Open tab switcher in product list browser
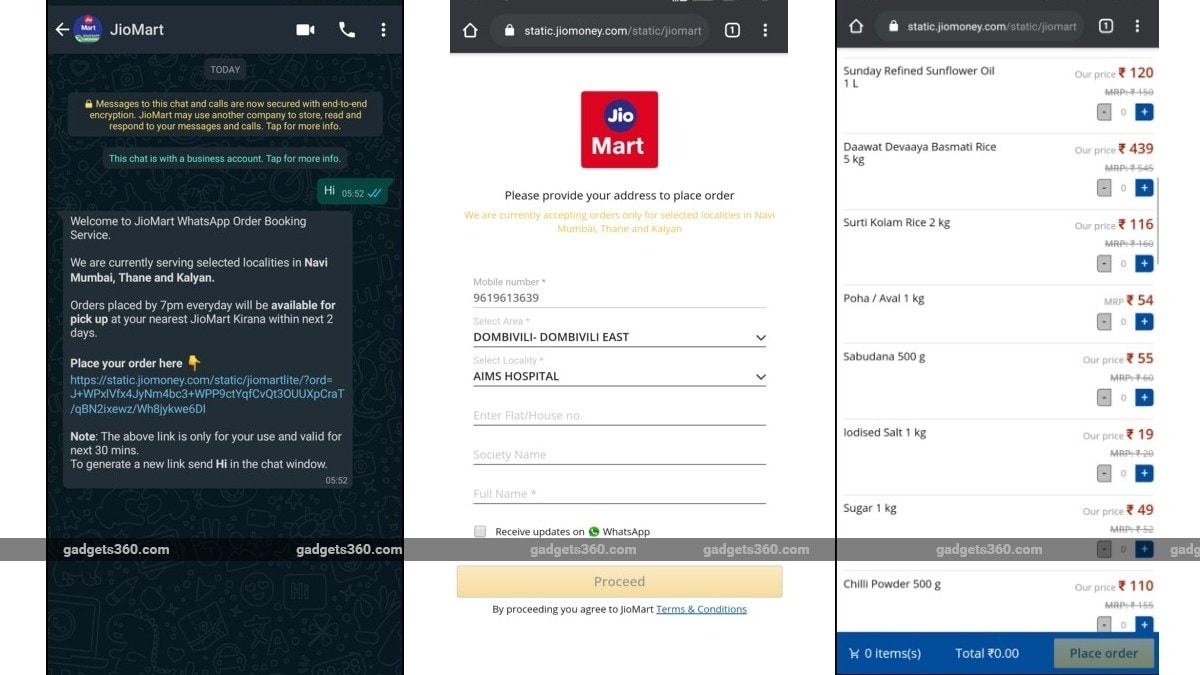The height and width of the screenshot is (675, 1200). [1106, 26]
